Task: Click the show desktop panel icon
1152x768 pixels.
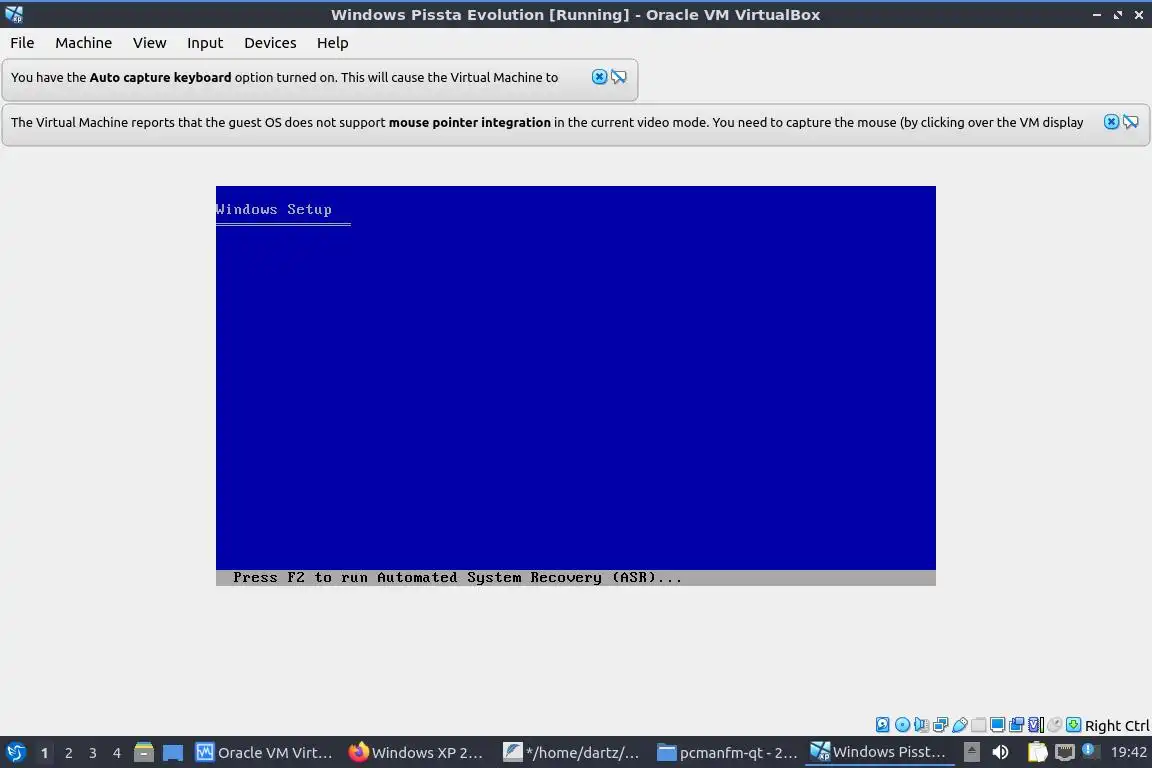Action: point(173,752)
